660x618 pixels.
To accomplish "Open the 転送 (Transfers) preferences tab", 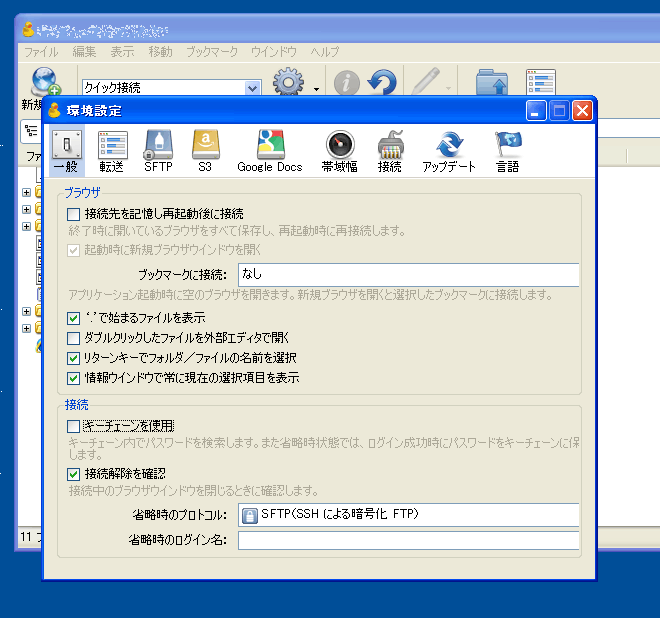I will 112,151.
